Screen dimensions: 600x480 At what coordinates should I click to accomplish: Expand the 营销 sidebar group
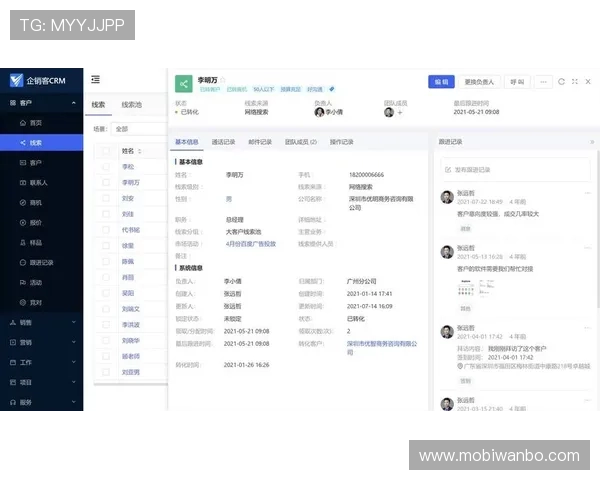(73, 342)
